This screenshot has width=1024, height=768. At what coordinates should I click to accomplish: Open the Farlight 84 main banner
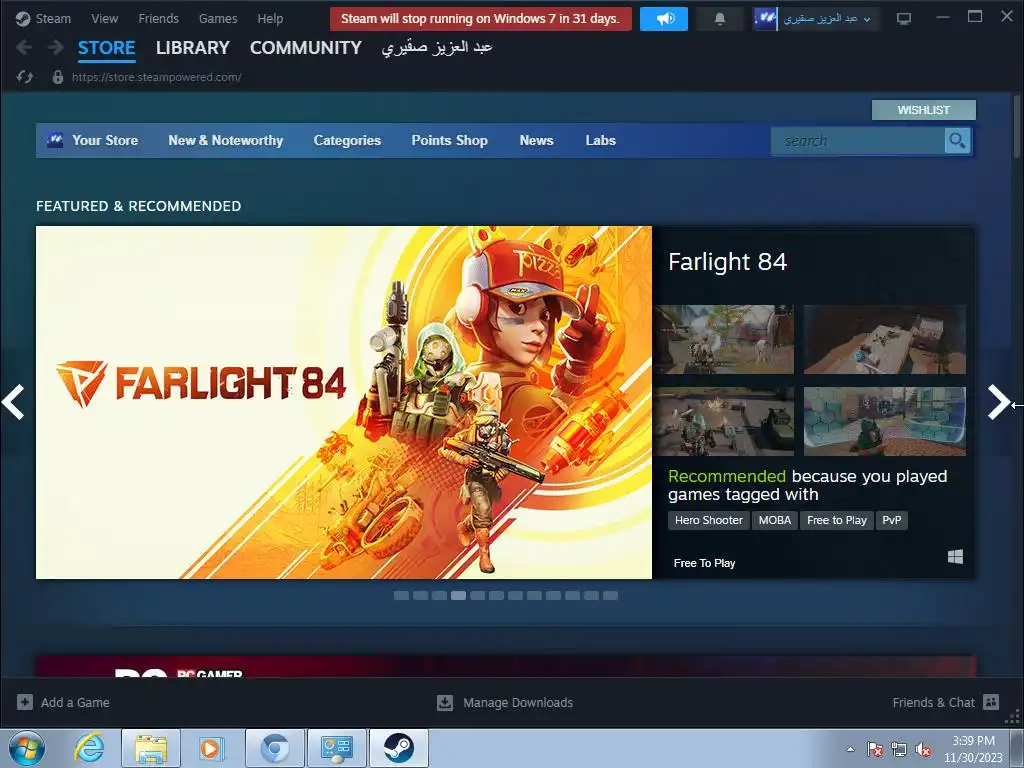pyautogui.click(x=344, y=402)
